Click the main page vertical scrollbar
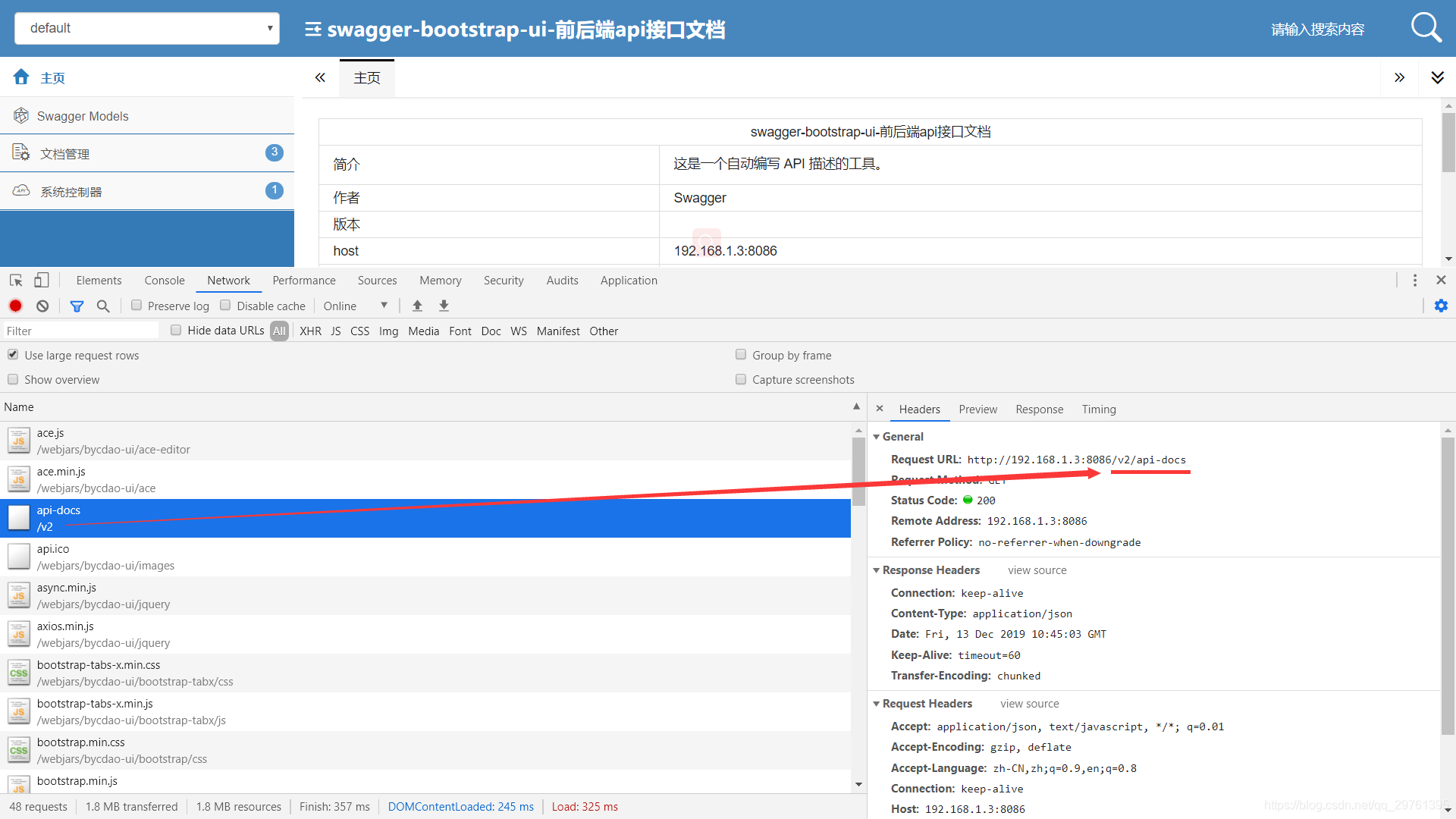Viewport: 1456px width, 819px height. tap(1448, 143)
